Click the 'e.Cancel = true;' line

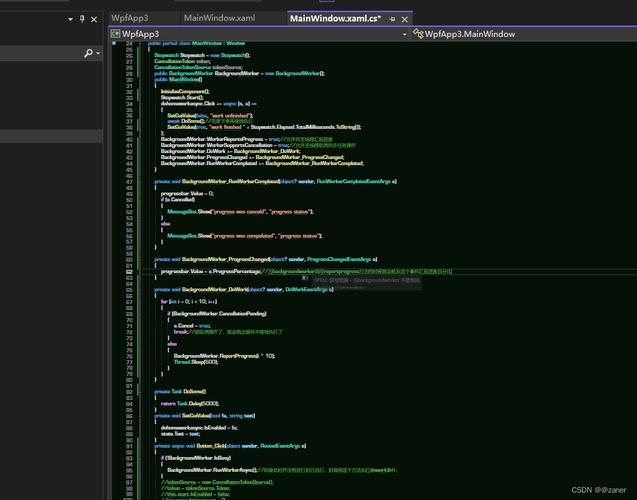tap(192, 326)
